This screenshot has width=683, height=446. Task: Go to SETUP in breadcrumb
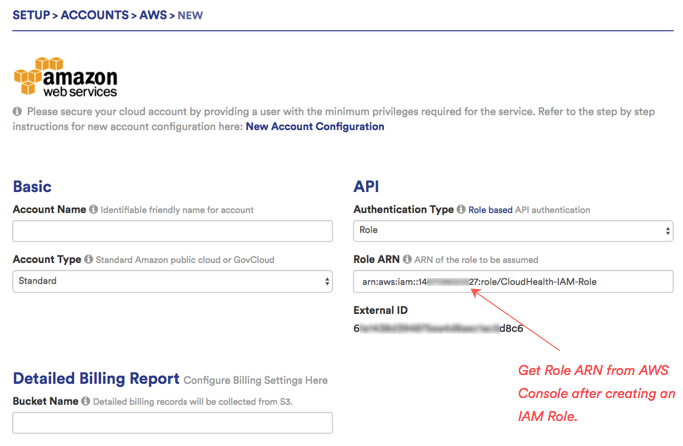(32, 16)
